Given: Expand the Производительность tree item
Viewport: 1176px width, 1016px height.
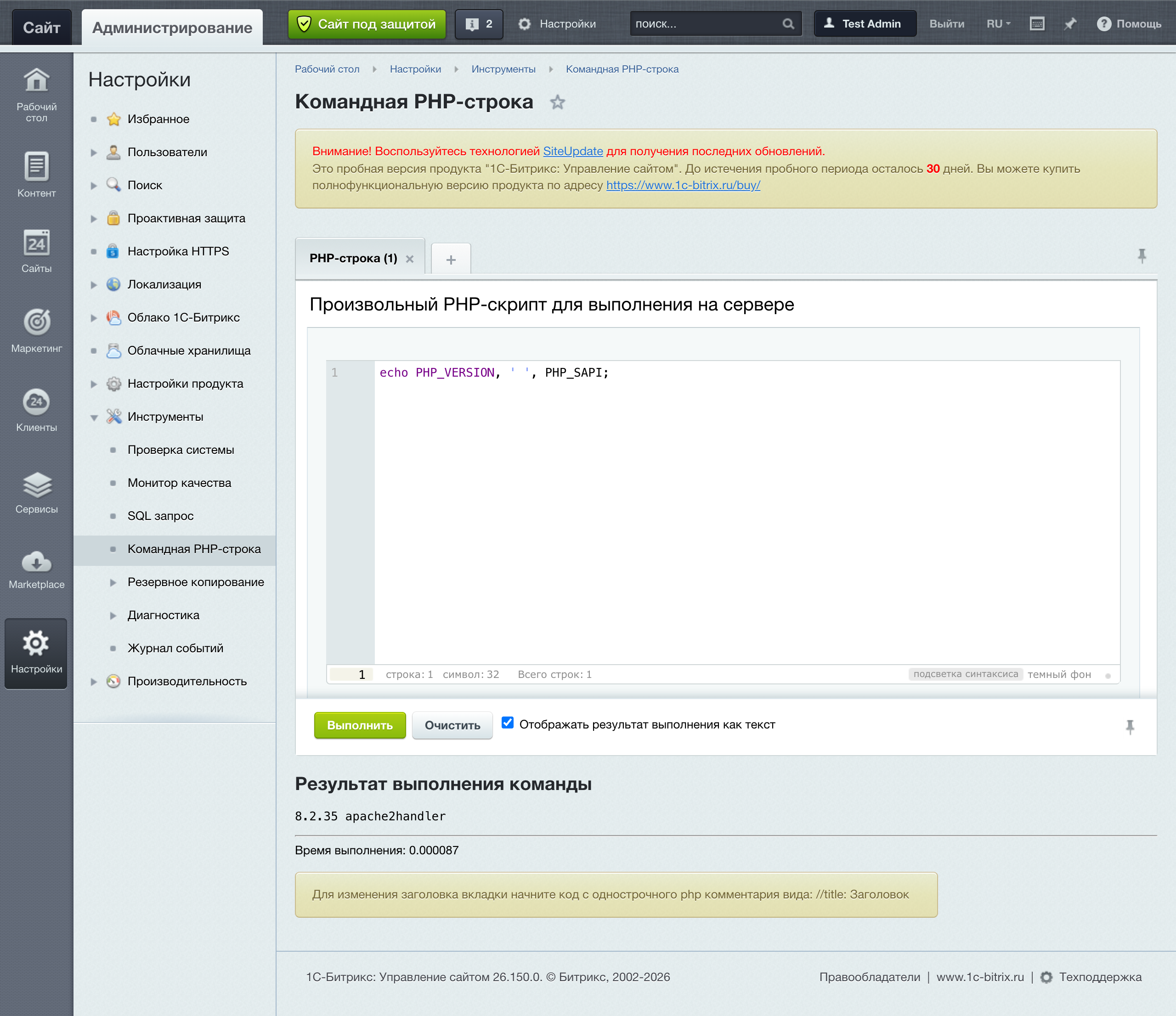Looking at the screenshot, I should tap(94, 682).
